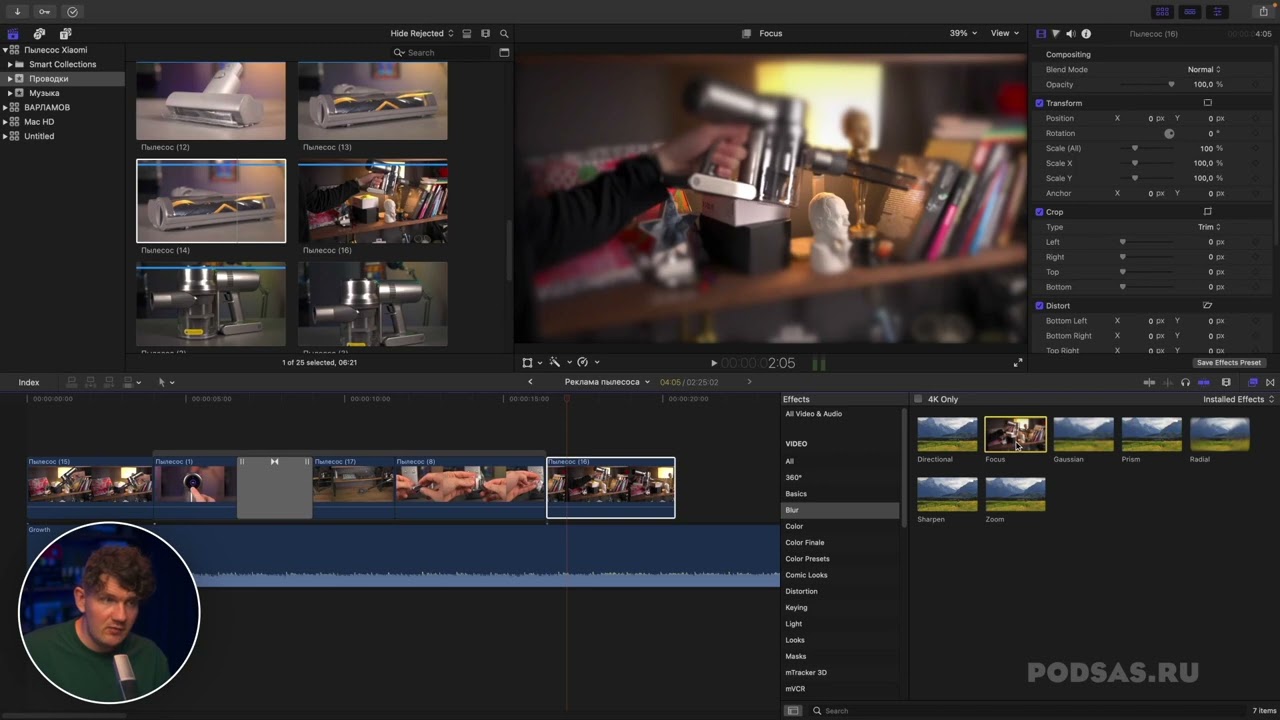Select the Пылесос (12) clip thumbnail
1280x720 pixels.
tap(211, 101)
